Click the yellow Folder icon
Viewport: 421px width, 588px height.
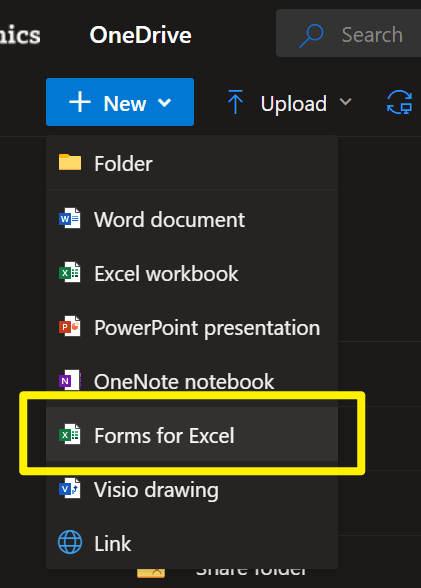click(70, 162)
